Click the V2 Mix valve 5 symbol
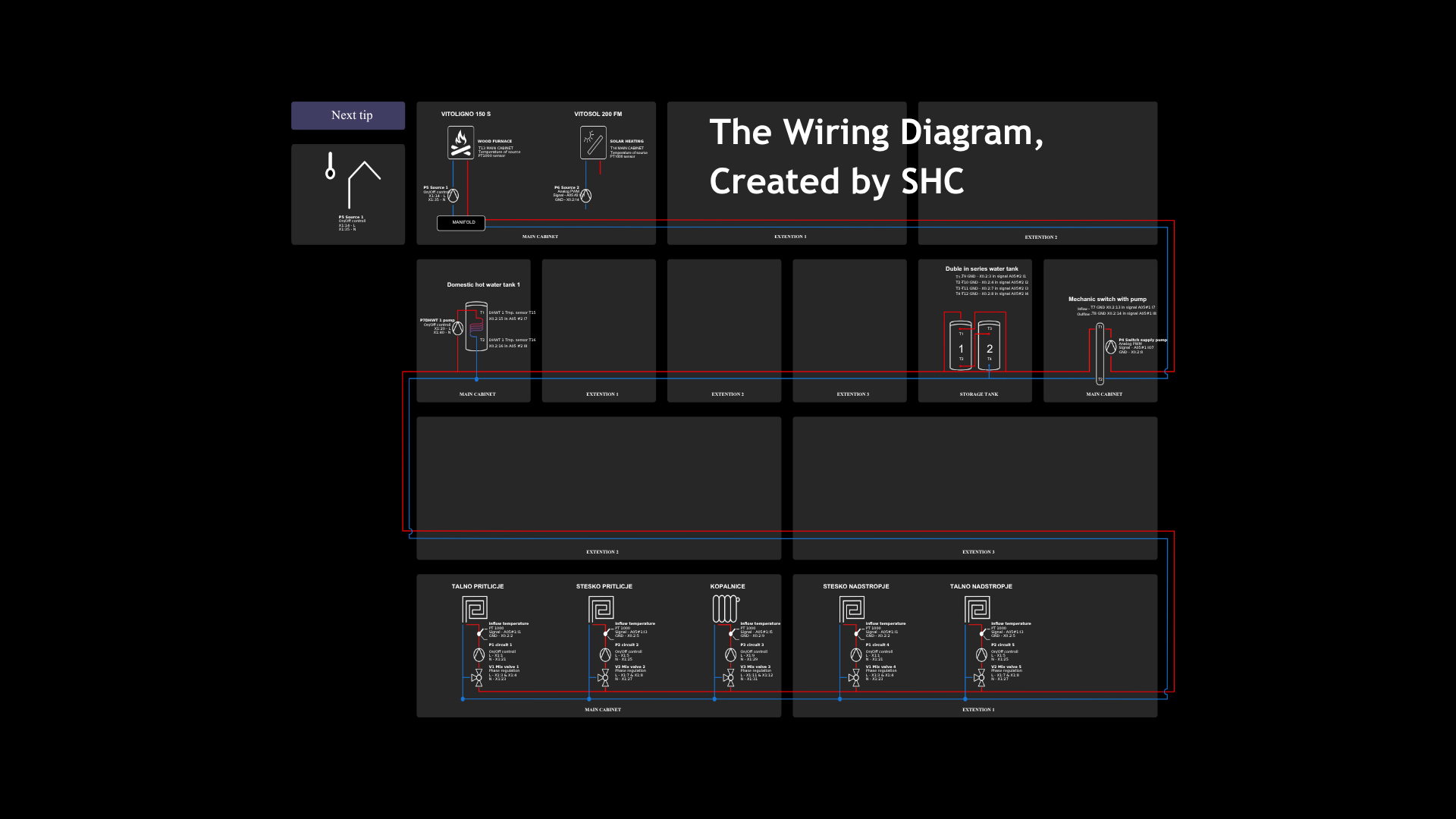This screenshot has height=819, width=1456. [x=980, y=678]
